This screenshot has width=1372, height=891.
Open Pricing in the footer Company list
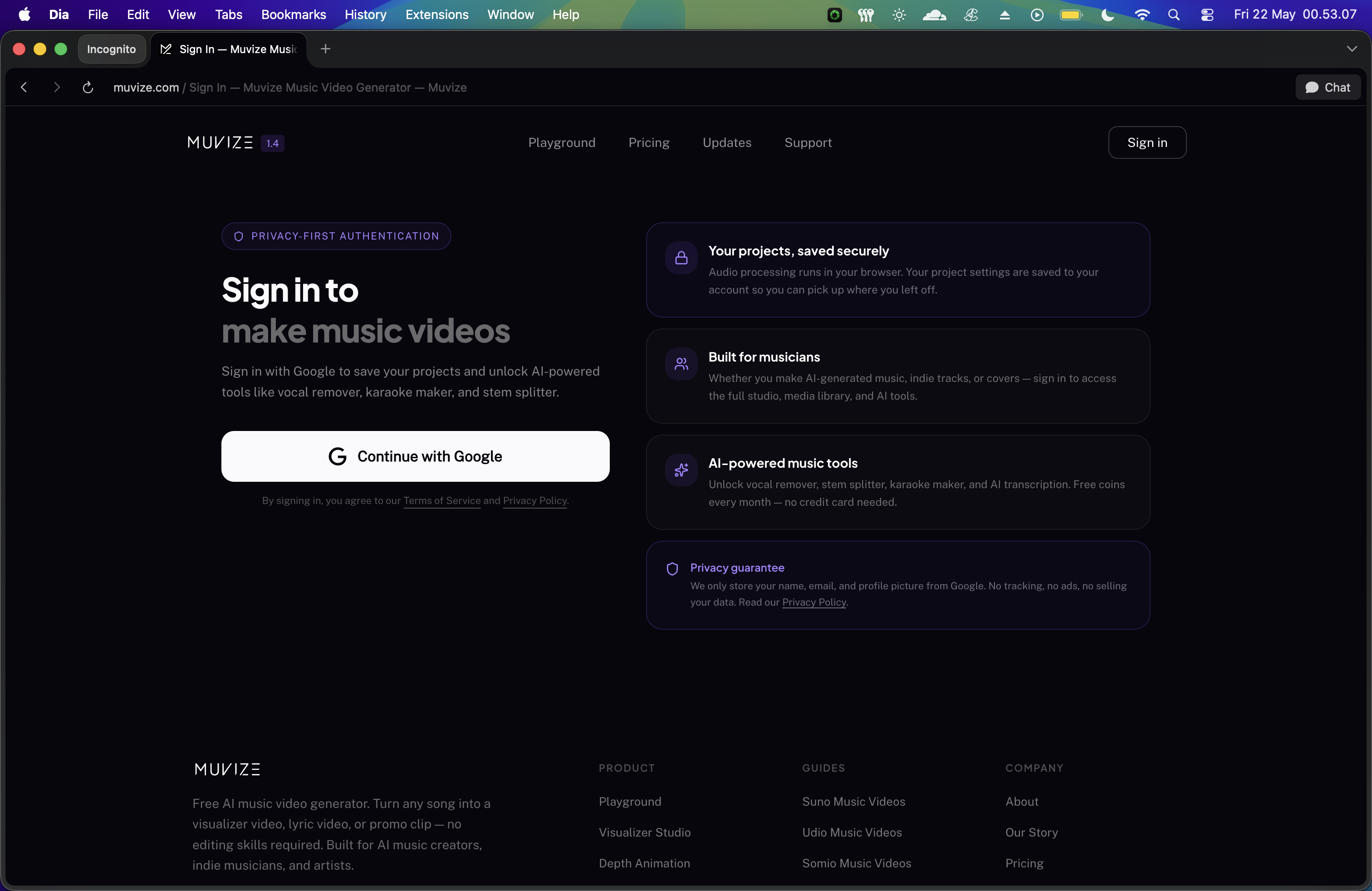point(1024,863)
